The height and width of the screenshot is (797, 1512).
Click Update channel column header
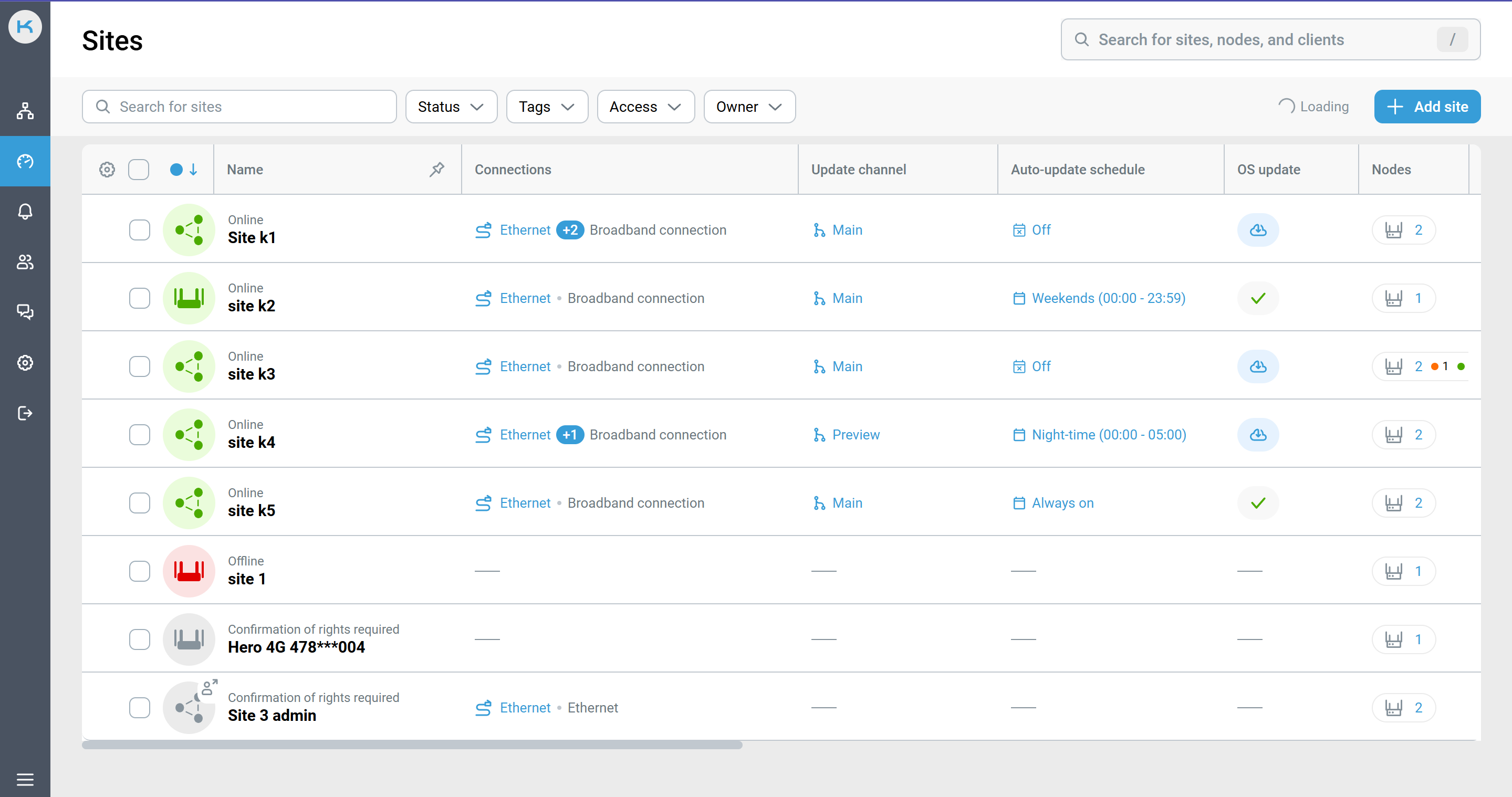[858, 170]
